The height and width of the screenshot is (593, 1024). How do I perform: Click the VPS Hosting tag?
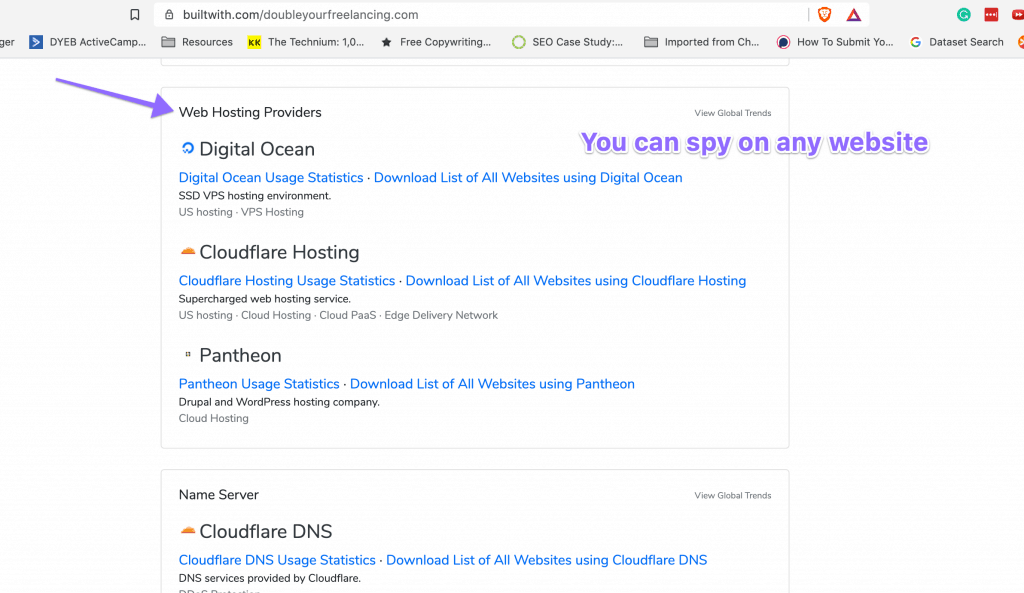(272, 212)
